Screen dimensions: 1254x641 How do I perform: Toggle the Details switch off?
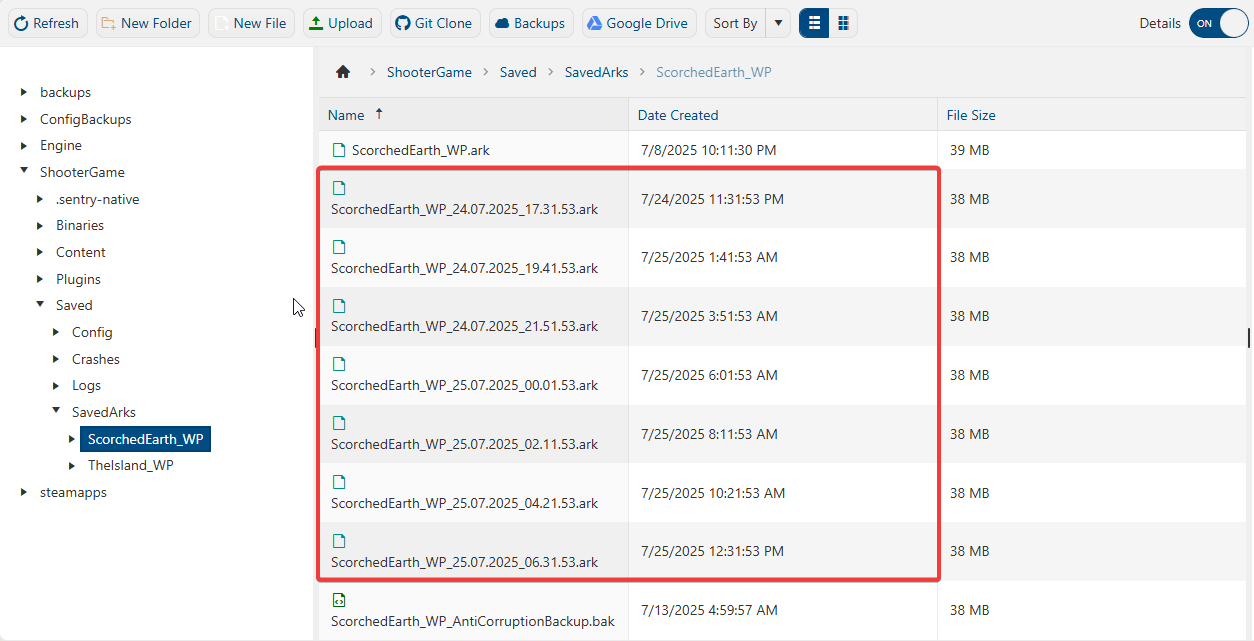pyautogui.click(x=1218, y=23)
